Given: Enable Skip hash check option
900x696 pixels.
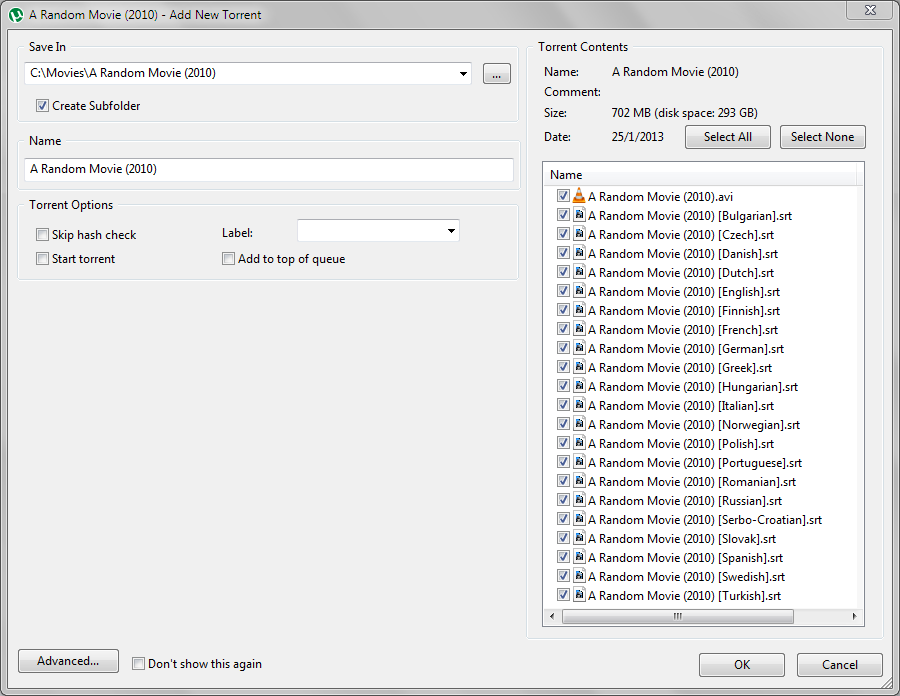Looking at the screenshot, I should [x=42, y=235].
